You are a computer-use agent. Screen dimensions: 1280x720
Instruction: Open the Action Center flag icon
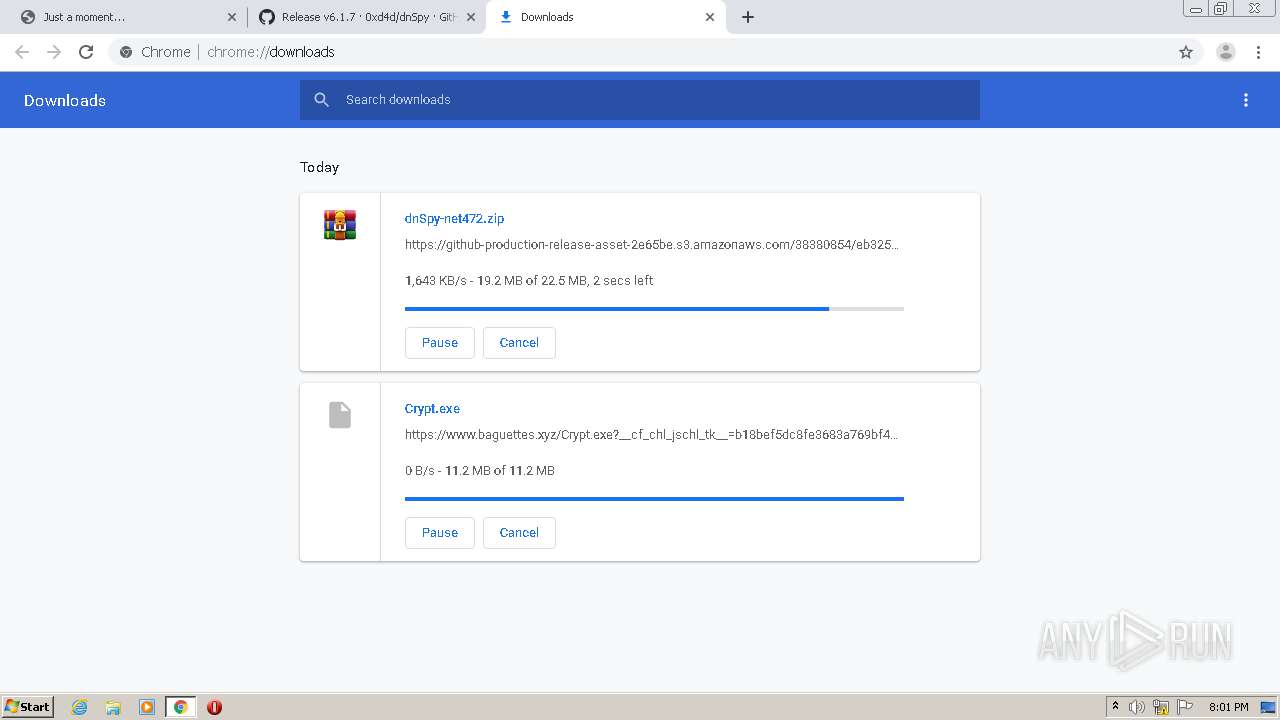(1185, 707)
